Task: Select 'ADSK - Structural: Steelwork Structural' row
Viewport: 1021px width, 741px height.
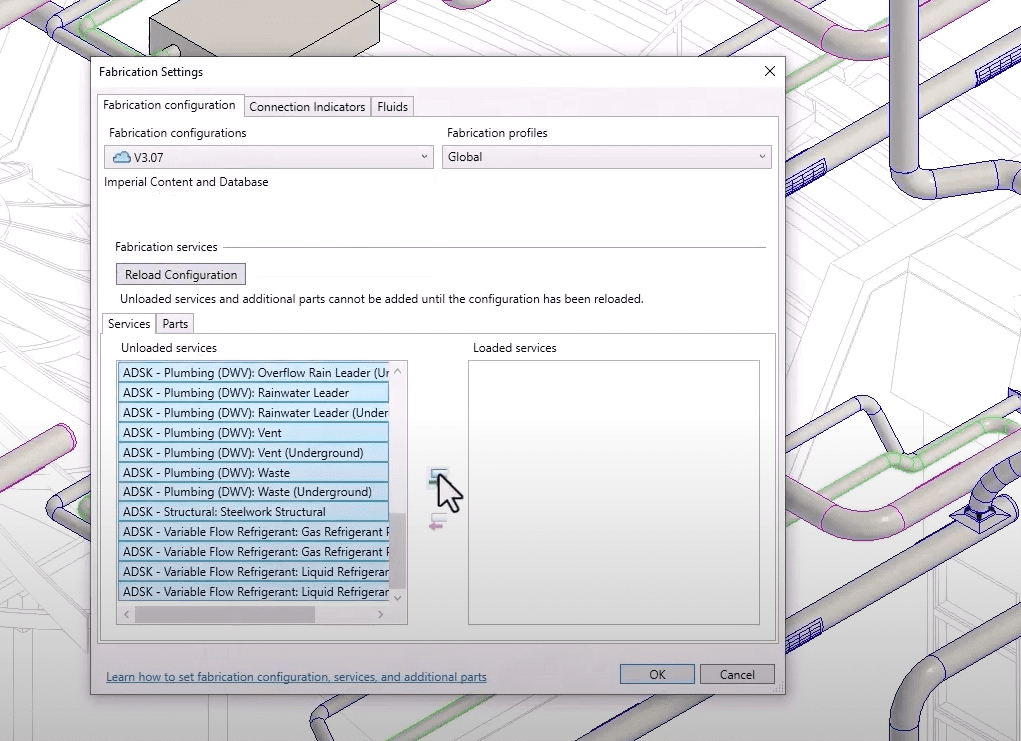Action: pyautogui.click(x=254, y=512)
